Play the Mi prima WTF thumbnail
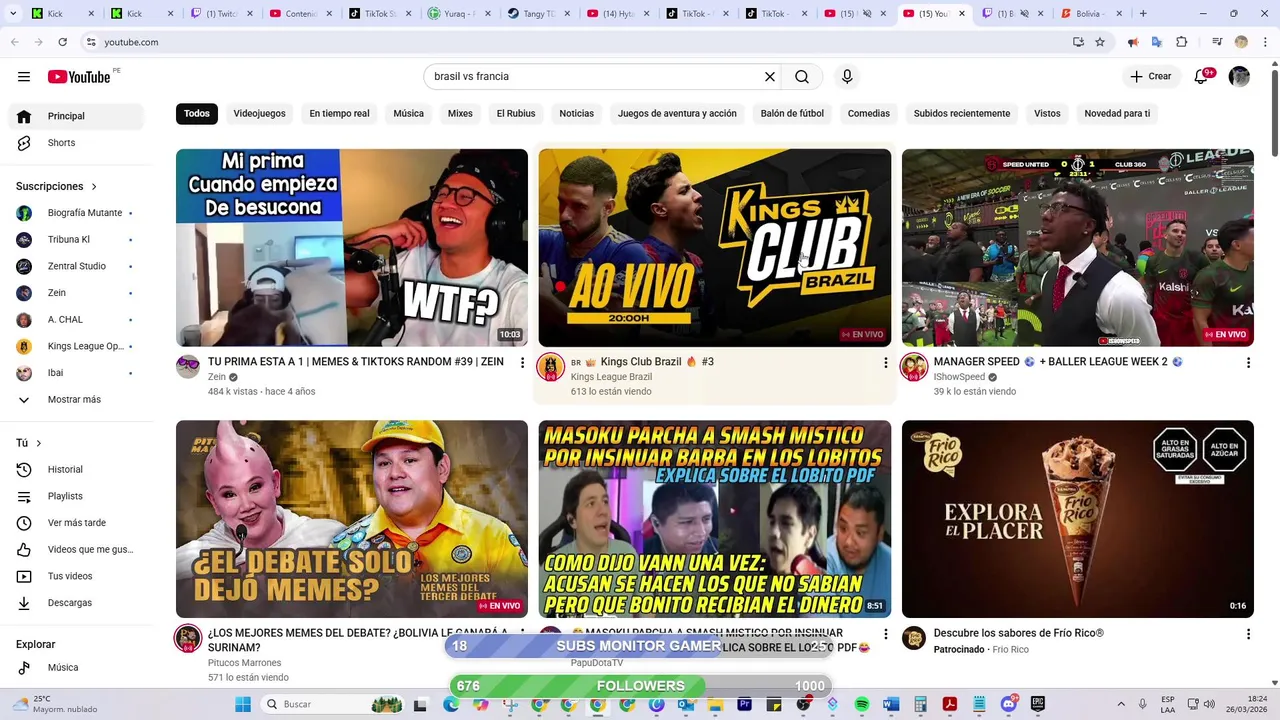The image size is (1280, 720). tap(352, 248)
